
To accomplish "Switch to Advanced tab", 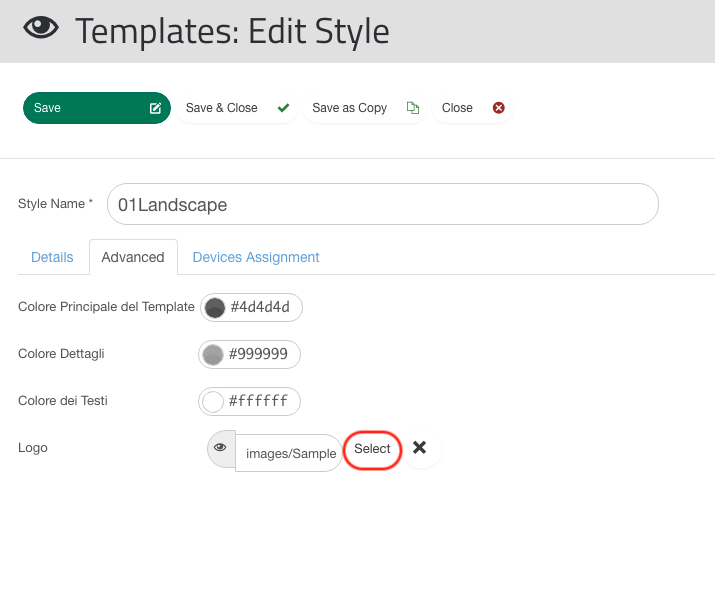I will (133, 257).
